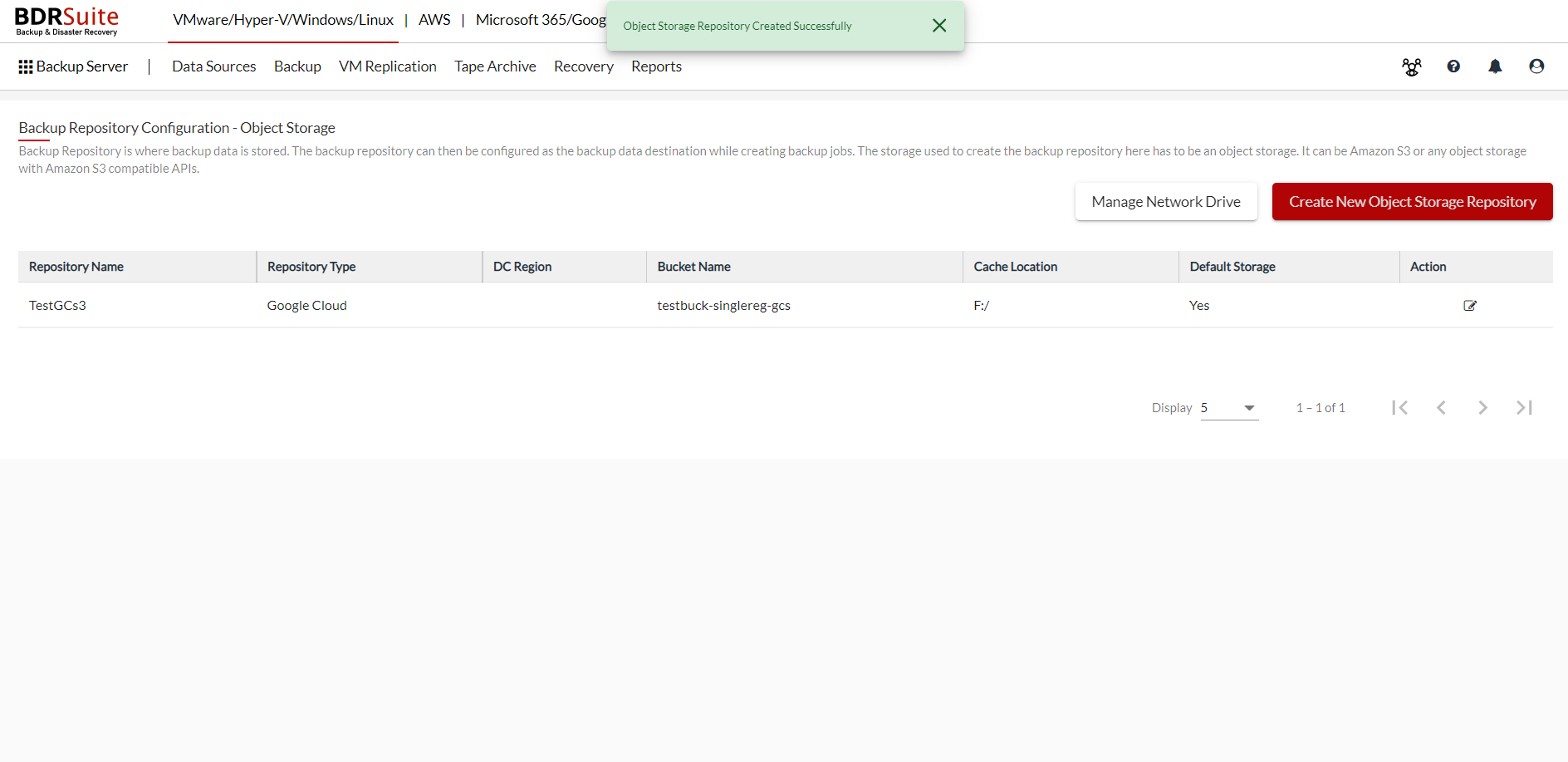Select the VMware/Hyper-V/Windows/Linux tab

click(283, 20)
